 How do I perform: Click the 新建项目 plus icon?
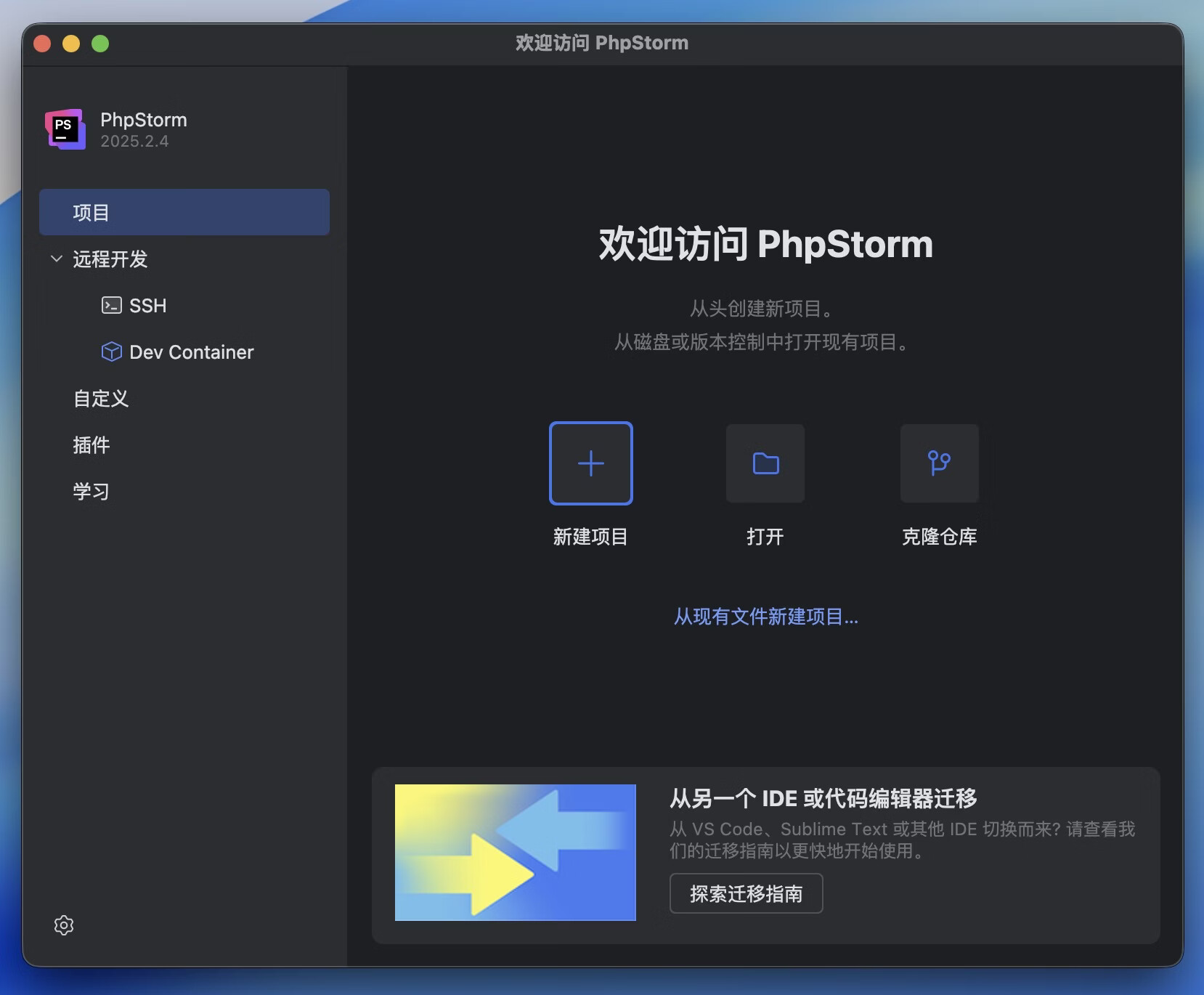click(590, 463)
